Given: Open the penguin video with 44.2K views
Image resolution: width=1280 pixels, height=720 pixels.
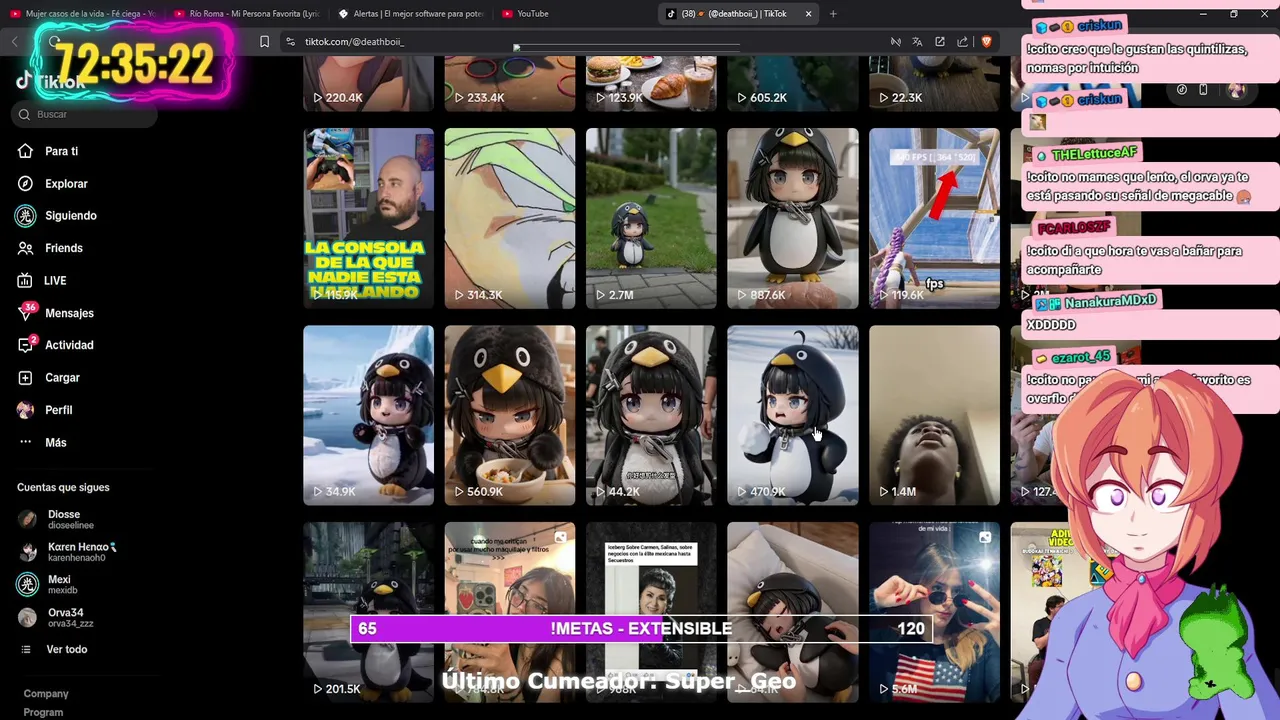Looking at the screenshot, I should point(651,415).
